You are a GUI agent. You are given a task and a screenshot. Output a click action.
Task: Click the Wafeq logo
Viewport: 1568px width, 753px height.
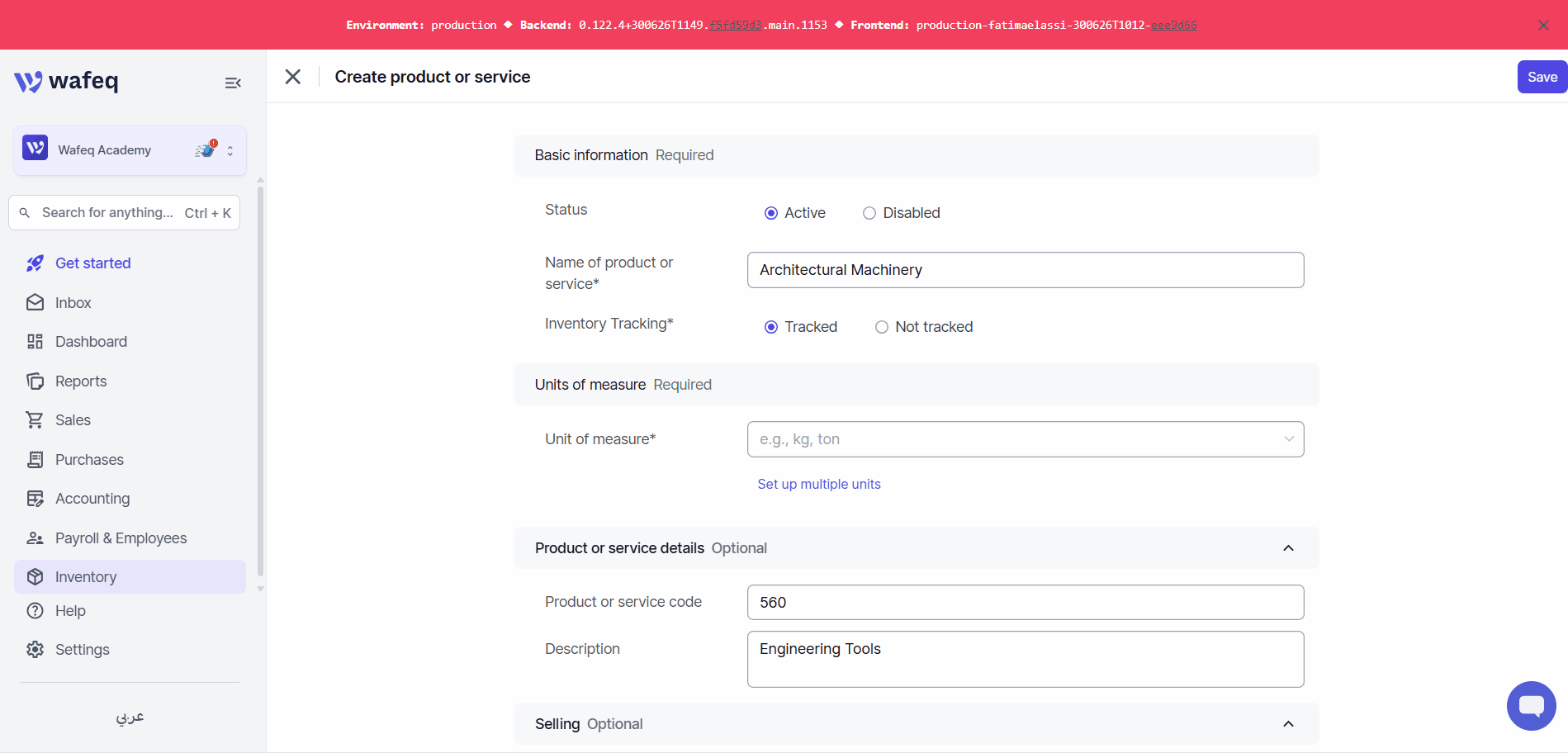[66, 81]
